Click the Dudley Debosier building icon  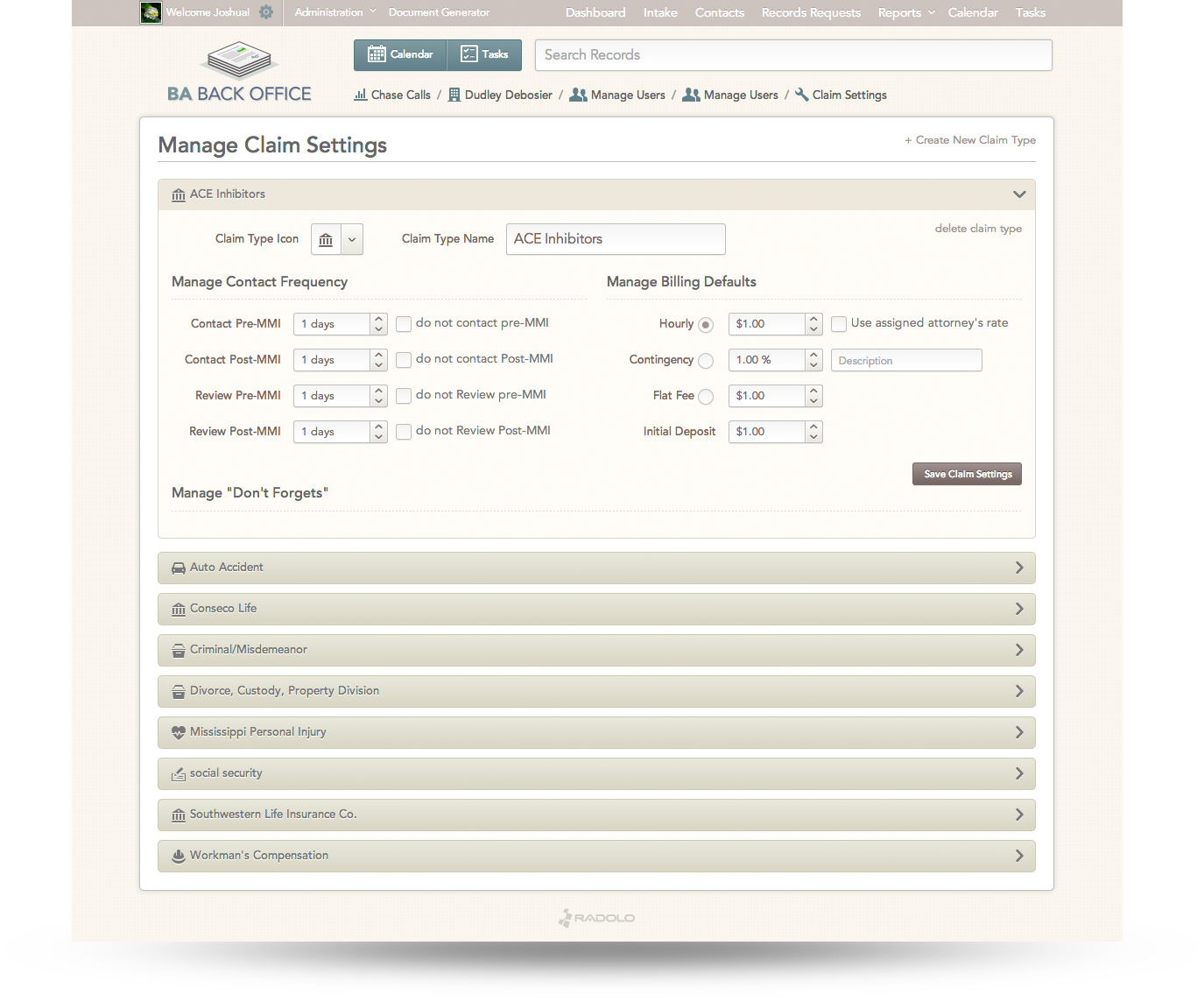point(454,95)
